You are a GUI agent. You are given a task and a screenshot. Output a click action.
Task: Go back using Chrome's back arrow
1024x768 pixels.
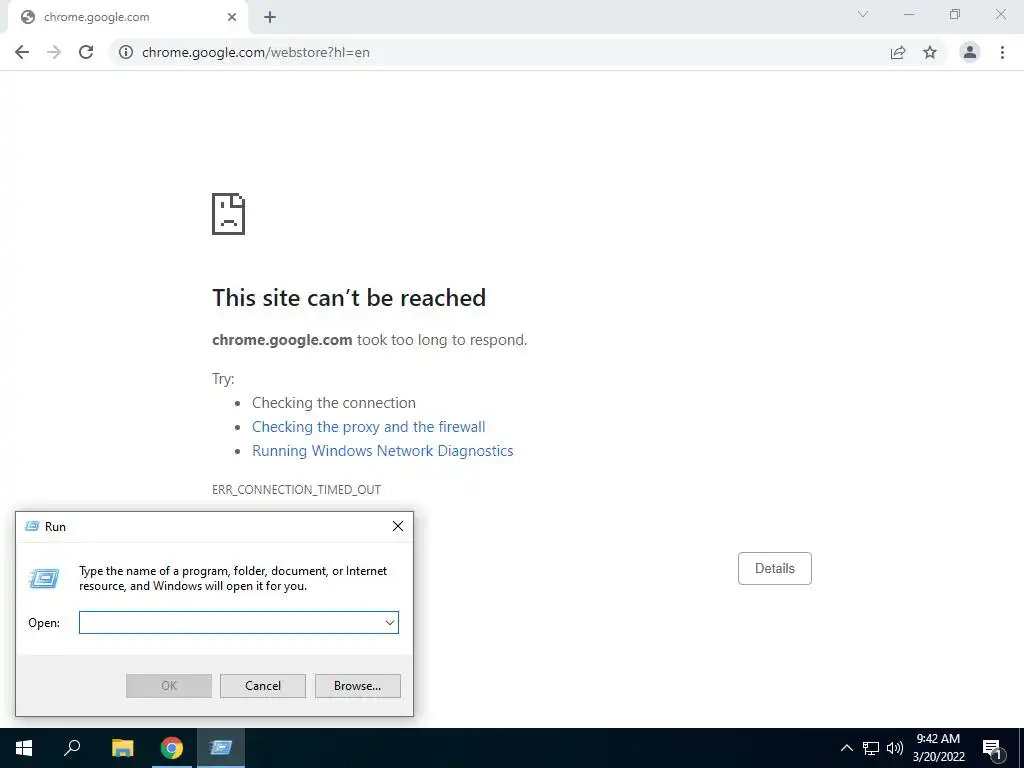(22, 52)
